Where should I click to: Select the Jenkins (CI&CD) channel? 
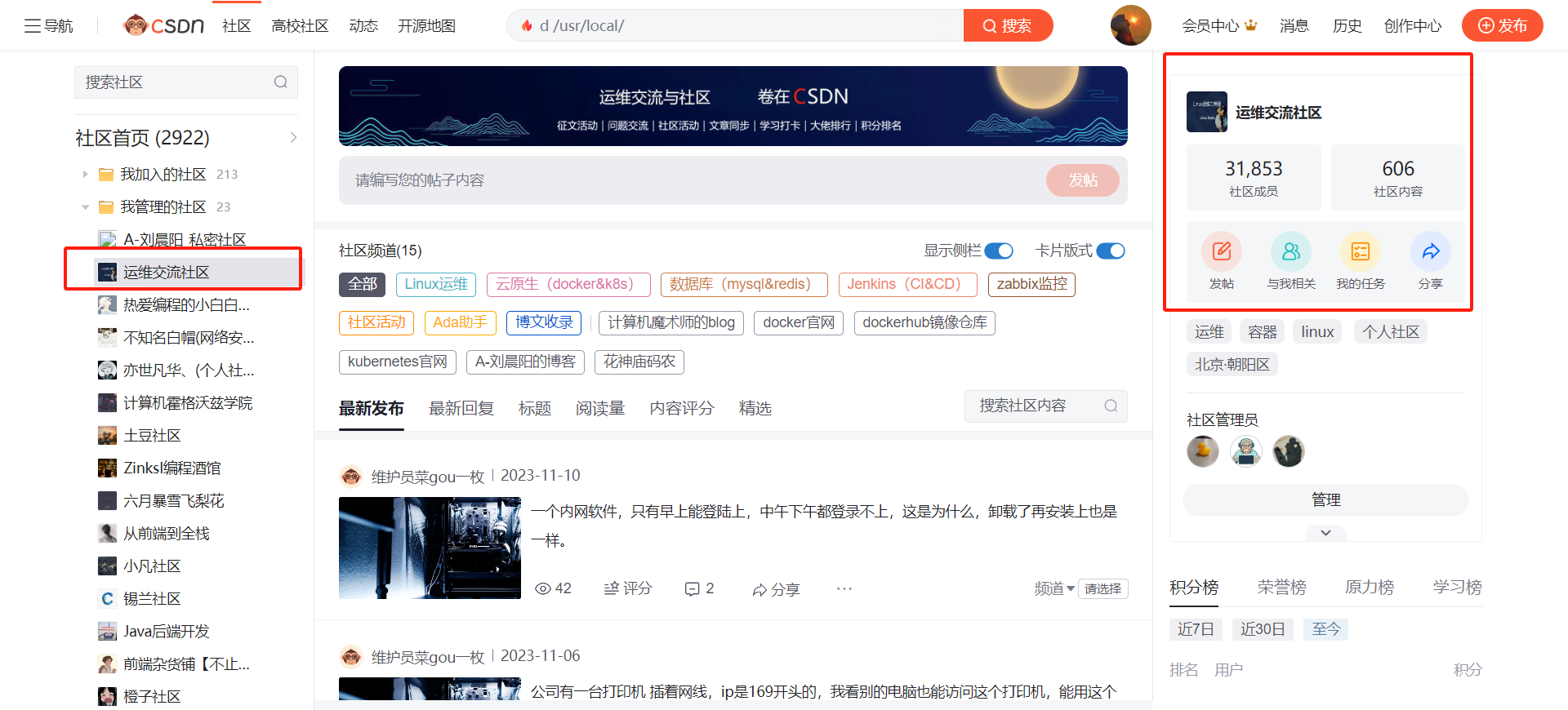point(908,284)
